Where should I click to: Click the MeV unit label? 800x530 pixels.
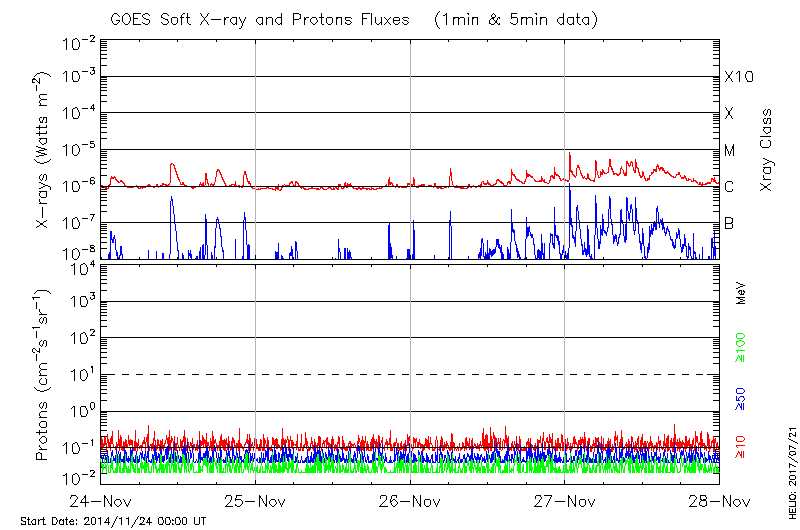coord(741,293)
